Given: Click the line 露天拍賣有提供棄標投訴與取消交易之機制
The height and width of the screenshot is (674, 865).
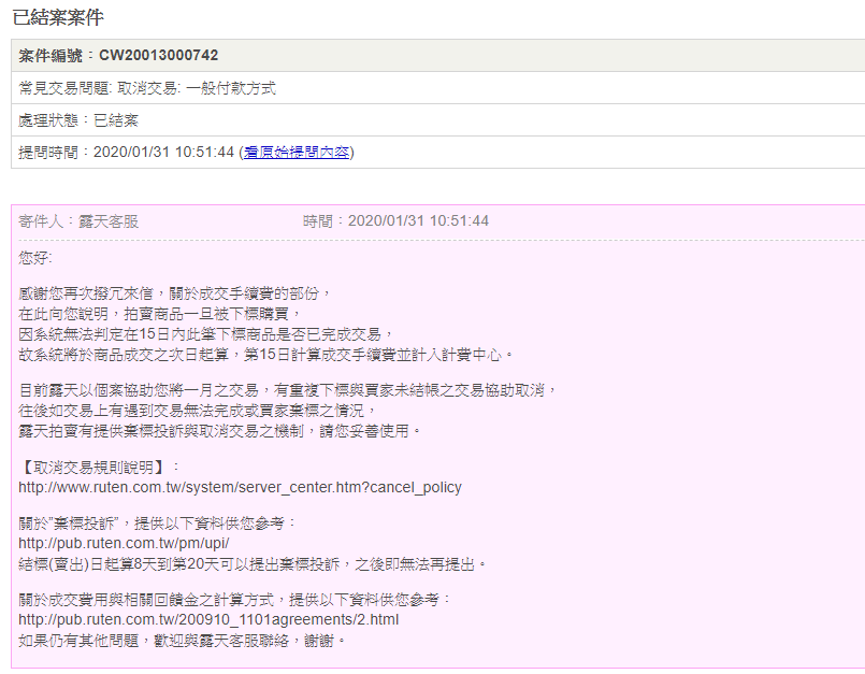Looking at the screenshot, I should [x=220, y=431].
